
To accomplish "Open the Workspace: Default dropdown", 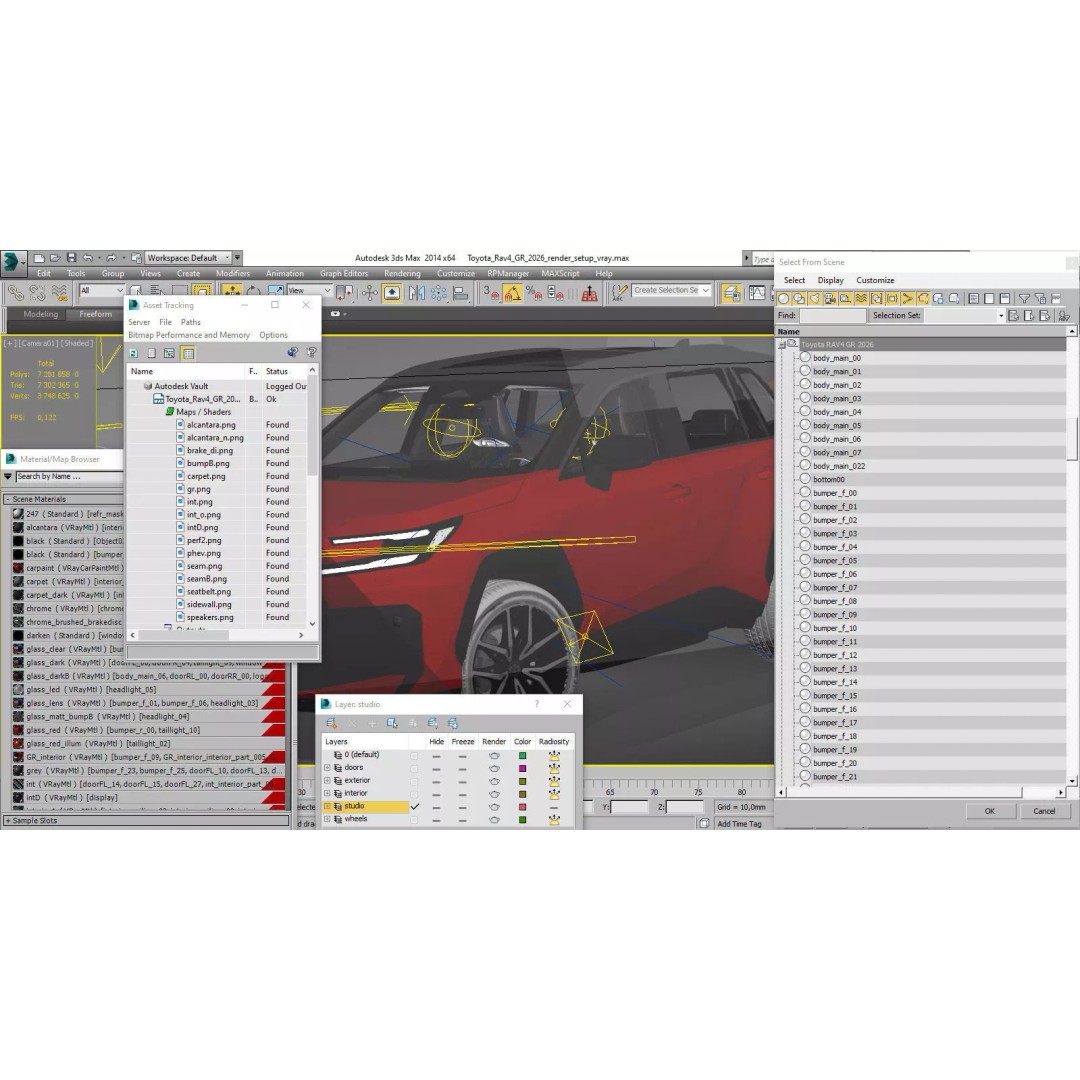I will 187,258.
